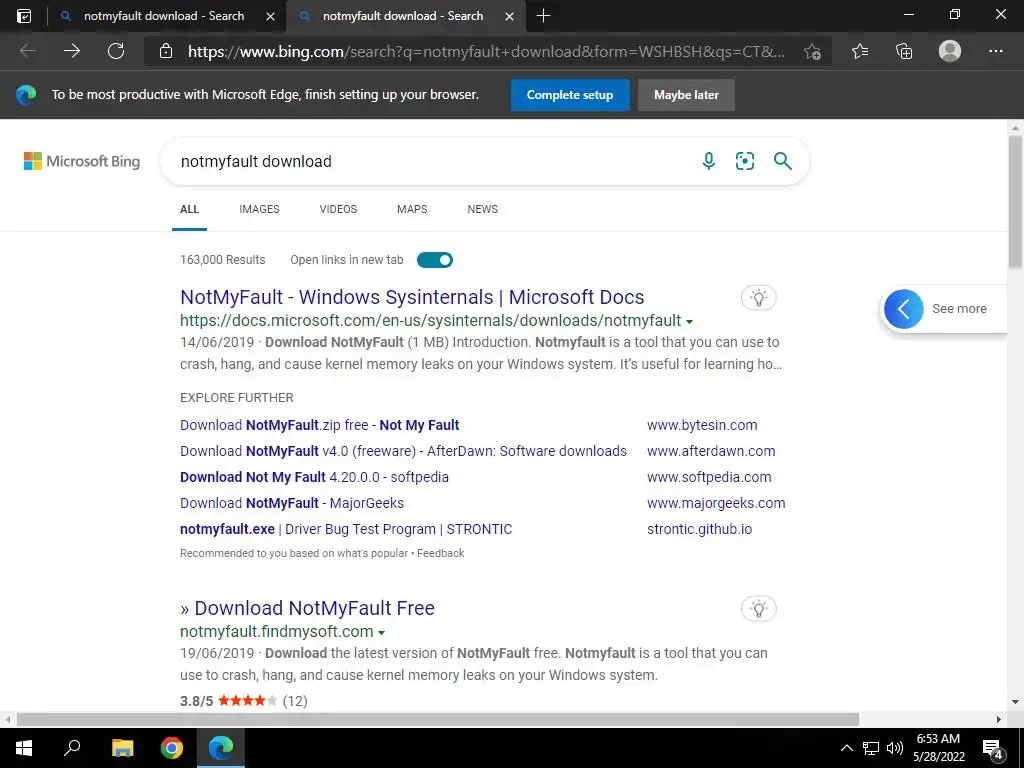This screenshot has width=1024, height=768.
Task: Go back using the browser back arrow
Action: [27, 51]
